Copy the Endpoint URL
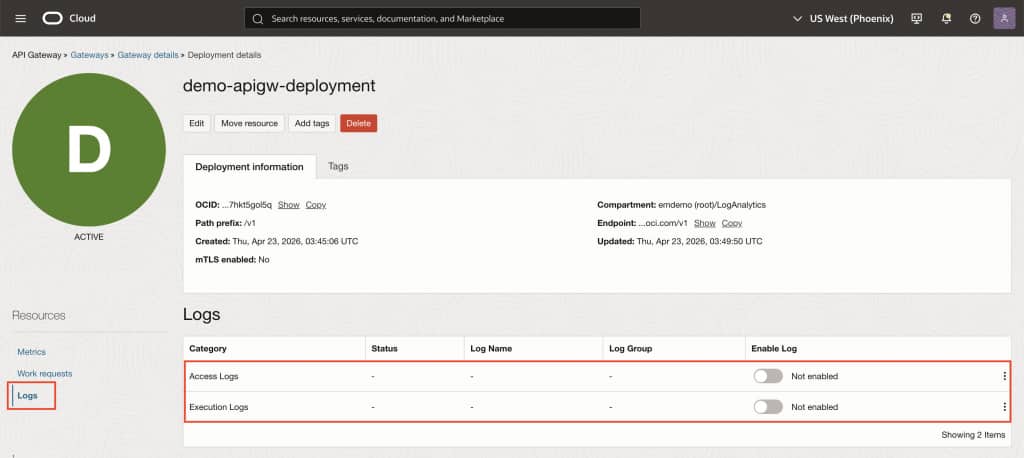 pyautogui.click(x=732, y=223)
